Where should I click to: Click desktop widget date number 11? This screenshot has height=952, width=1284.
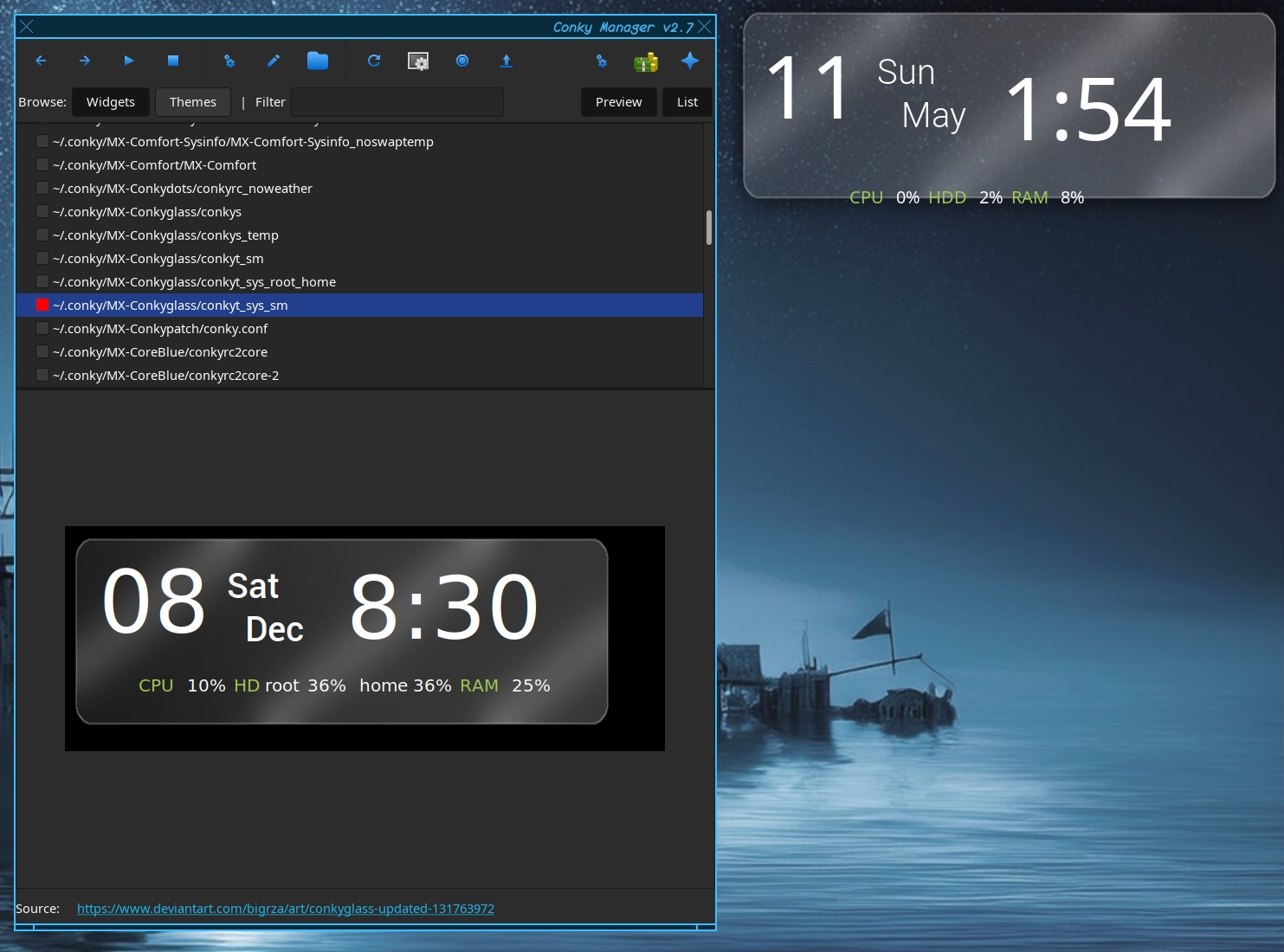click(809, 87)
